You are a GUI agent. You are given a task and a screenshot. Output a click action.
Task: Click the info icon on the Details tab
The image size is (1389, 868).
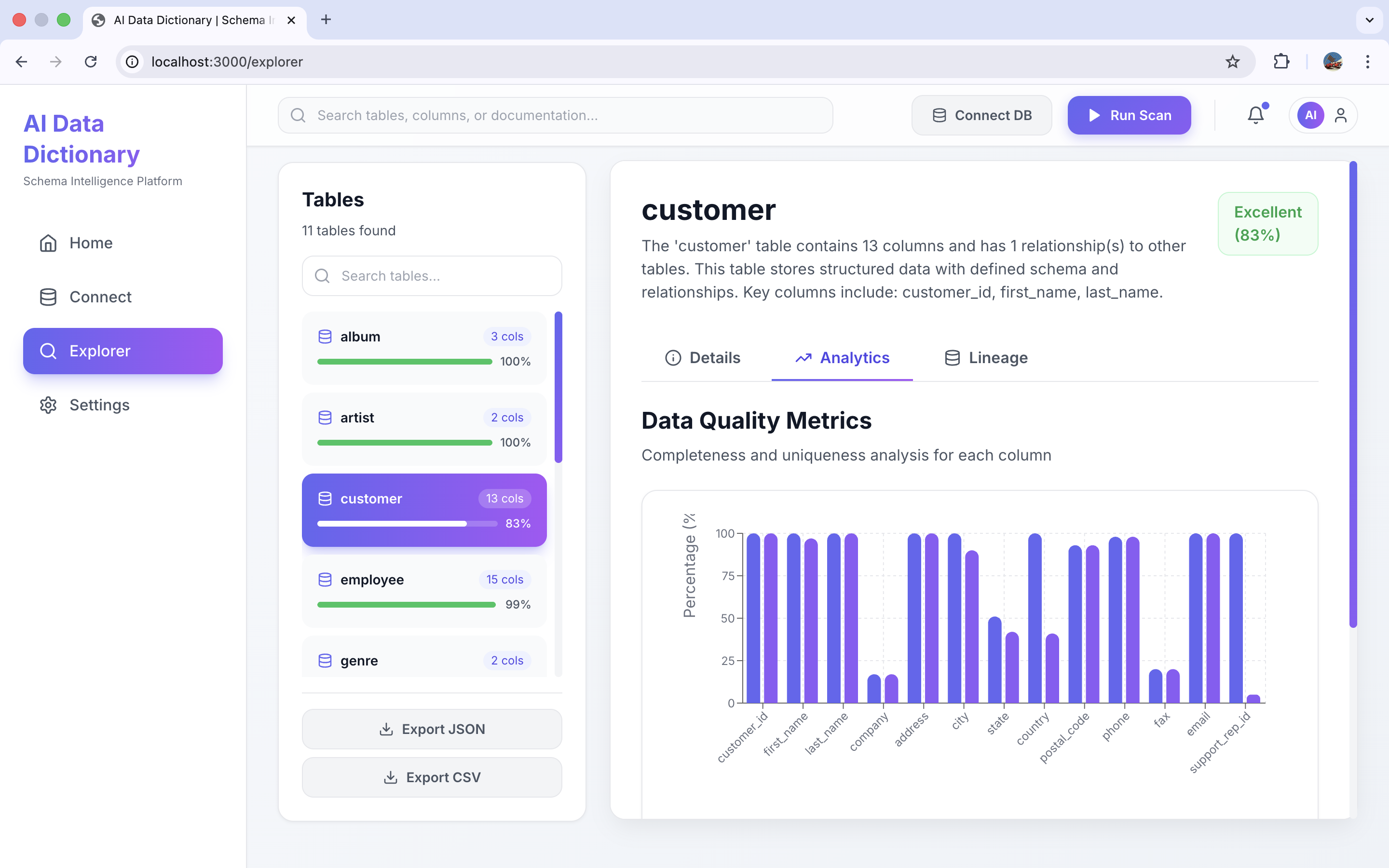(x=673, y=358)
